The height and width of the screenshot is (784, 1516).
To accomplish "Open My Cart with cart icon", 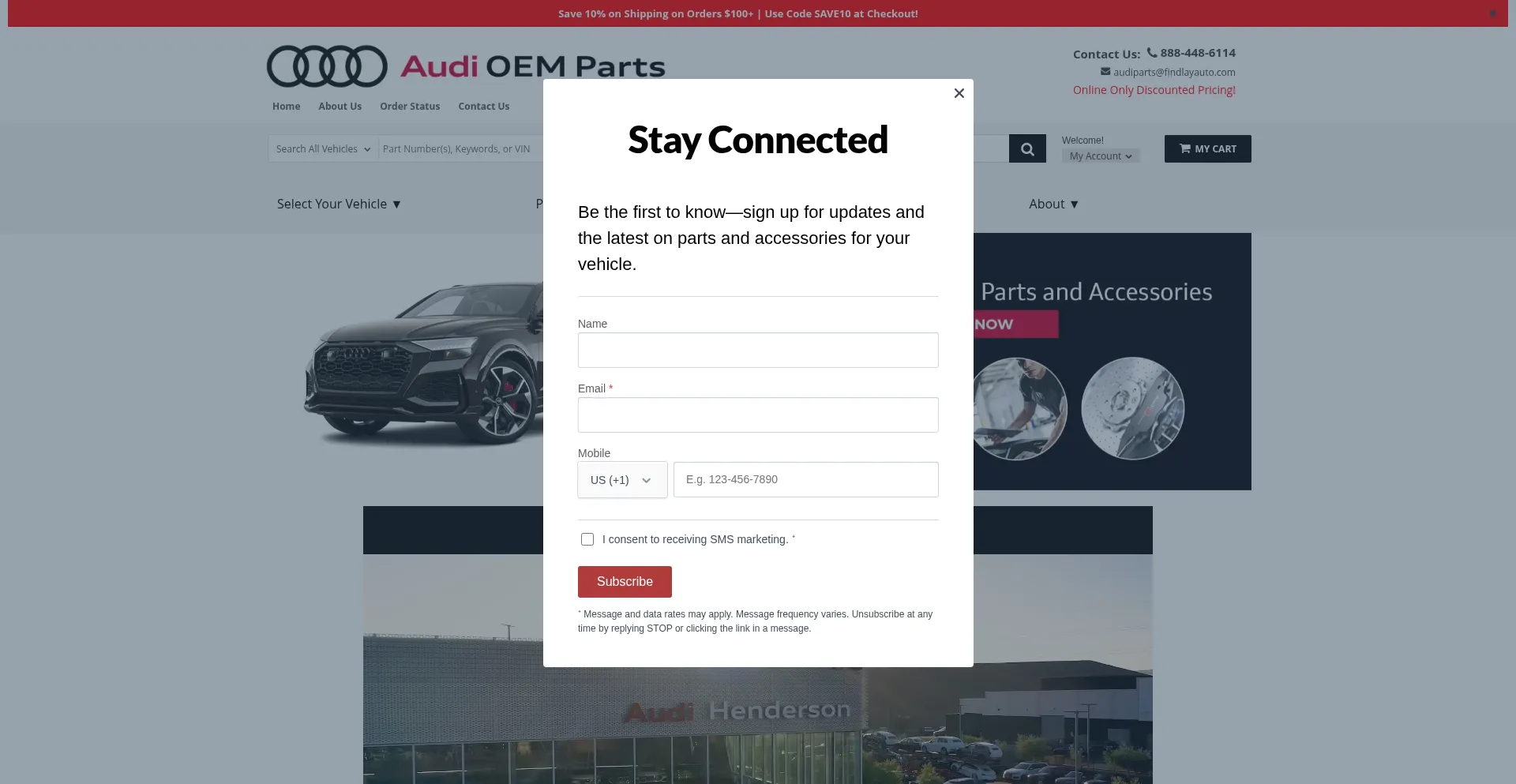I will [x=1207, y=149].
